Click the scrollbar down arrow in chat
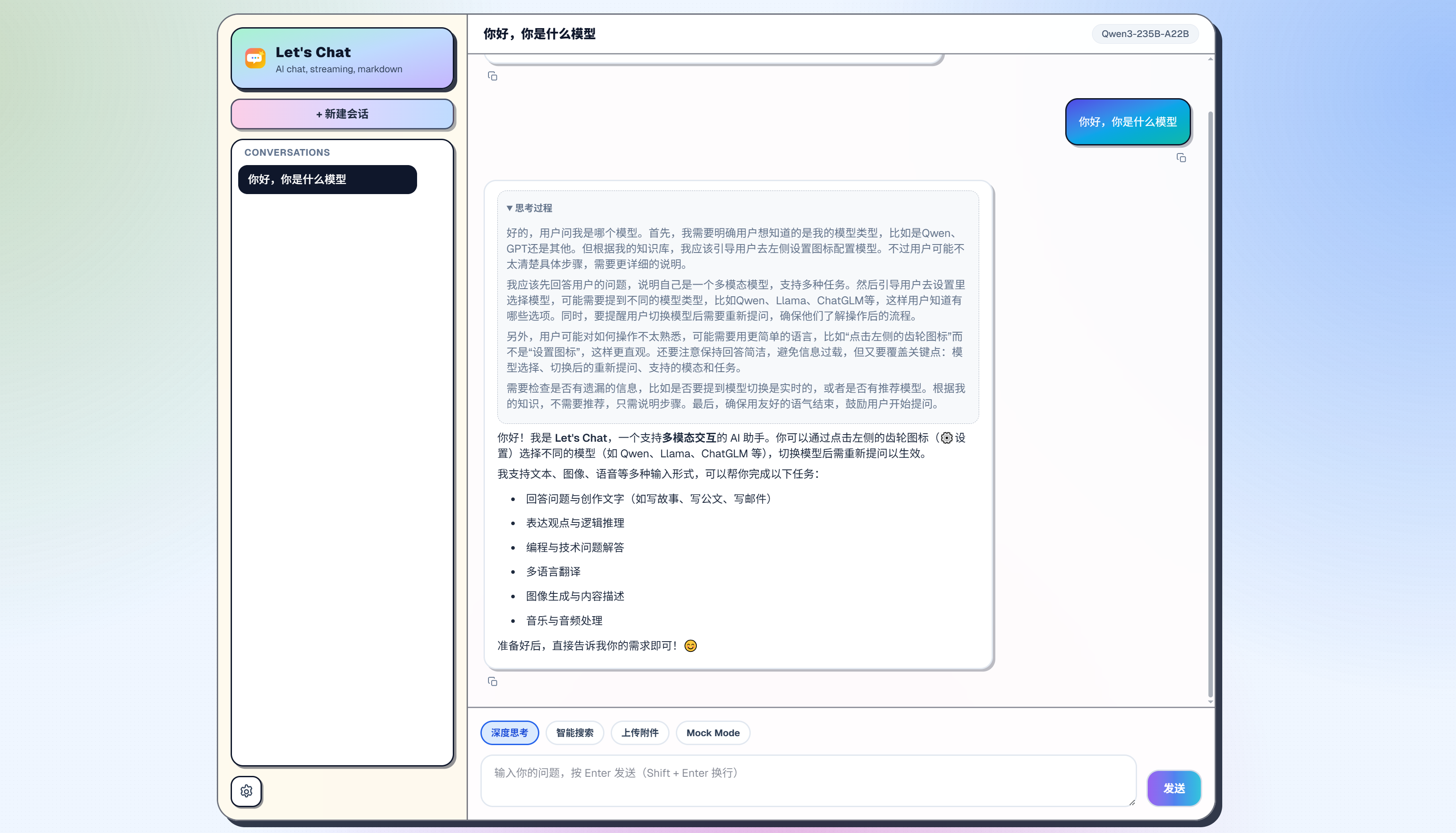This screenshot has height=833, width=1456. 1210,701
